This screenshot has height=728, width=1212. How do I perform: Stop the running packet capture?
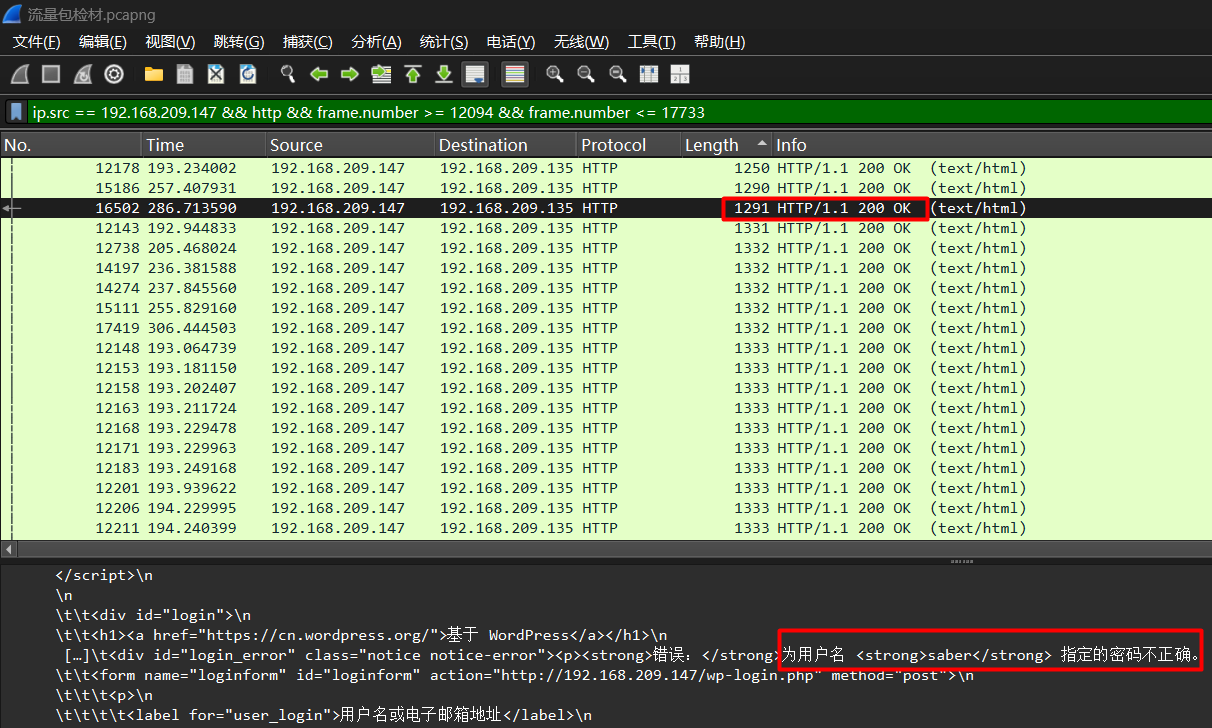(x=51, y=74)
